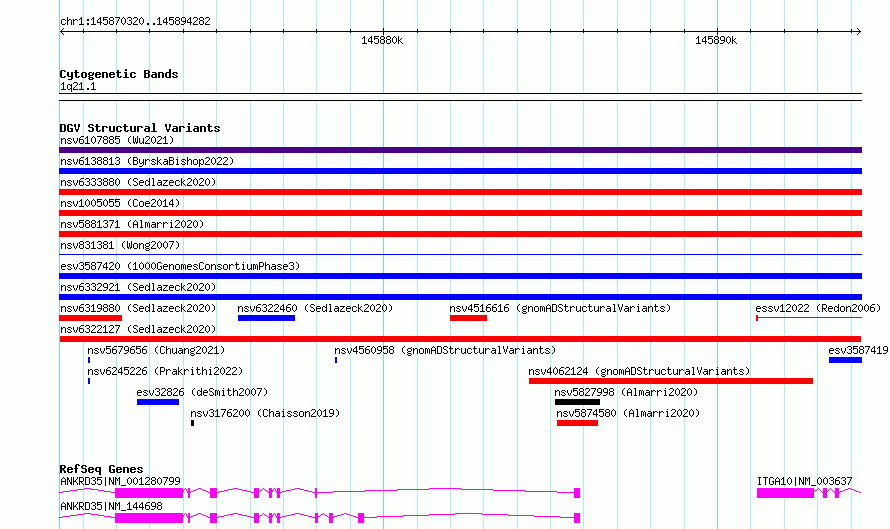The height and width of the screenshot is (529, 890).
Task: Click the nsv6333880 (Sedlazeck2020) red bar
Action: tap(460, 192)
